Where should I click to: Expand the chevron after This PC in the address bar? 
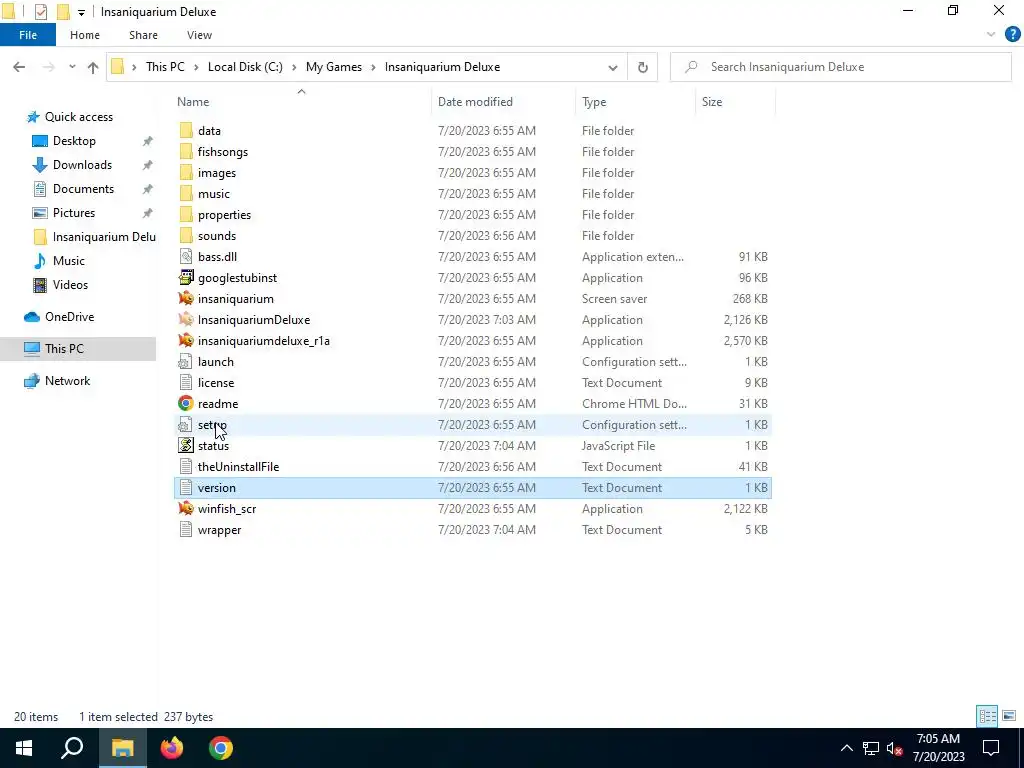coord(196,67)
